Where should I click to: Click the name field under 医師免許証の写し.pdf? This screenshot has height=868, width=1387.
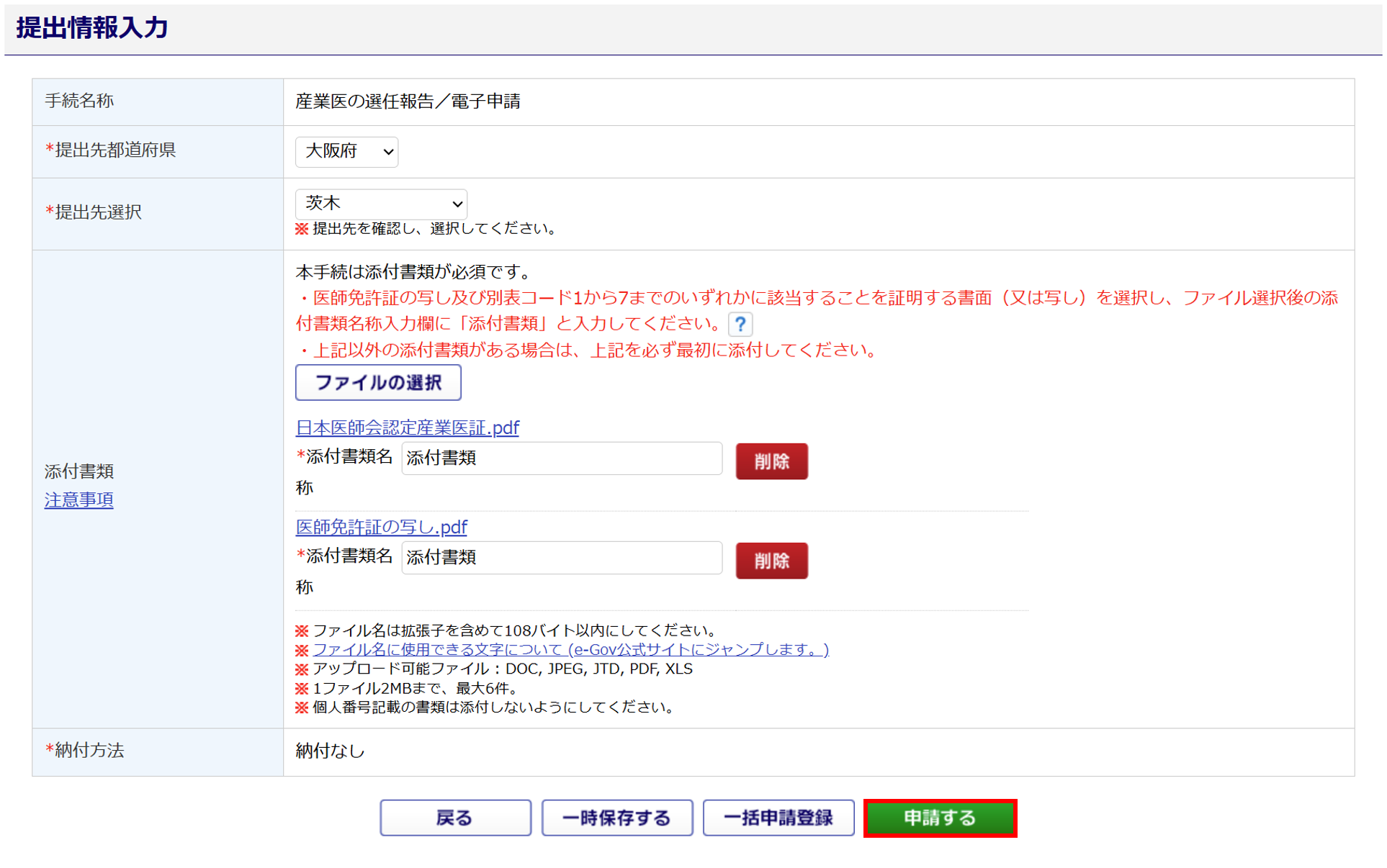(561, 557)
